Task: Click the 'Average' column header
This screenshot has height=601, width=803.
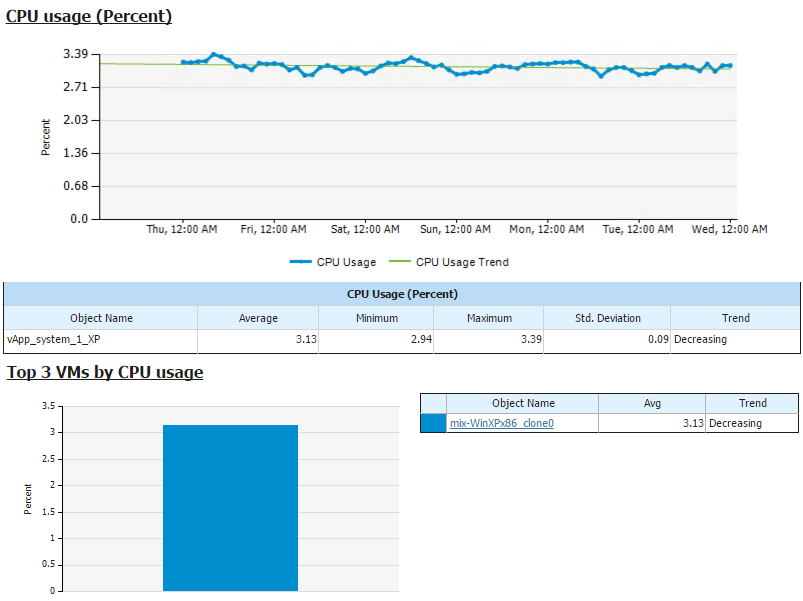Action: tap(258, 318)
